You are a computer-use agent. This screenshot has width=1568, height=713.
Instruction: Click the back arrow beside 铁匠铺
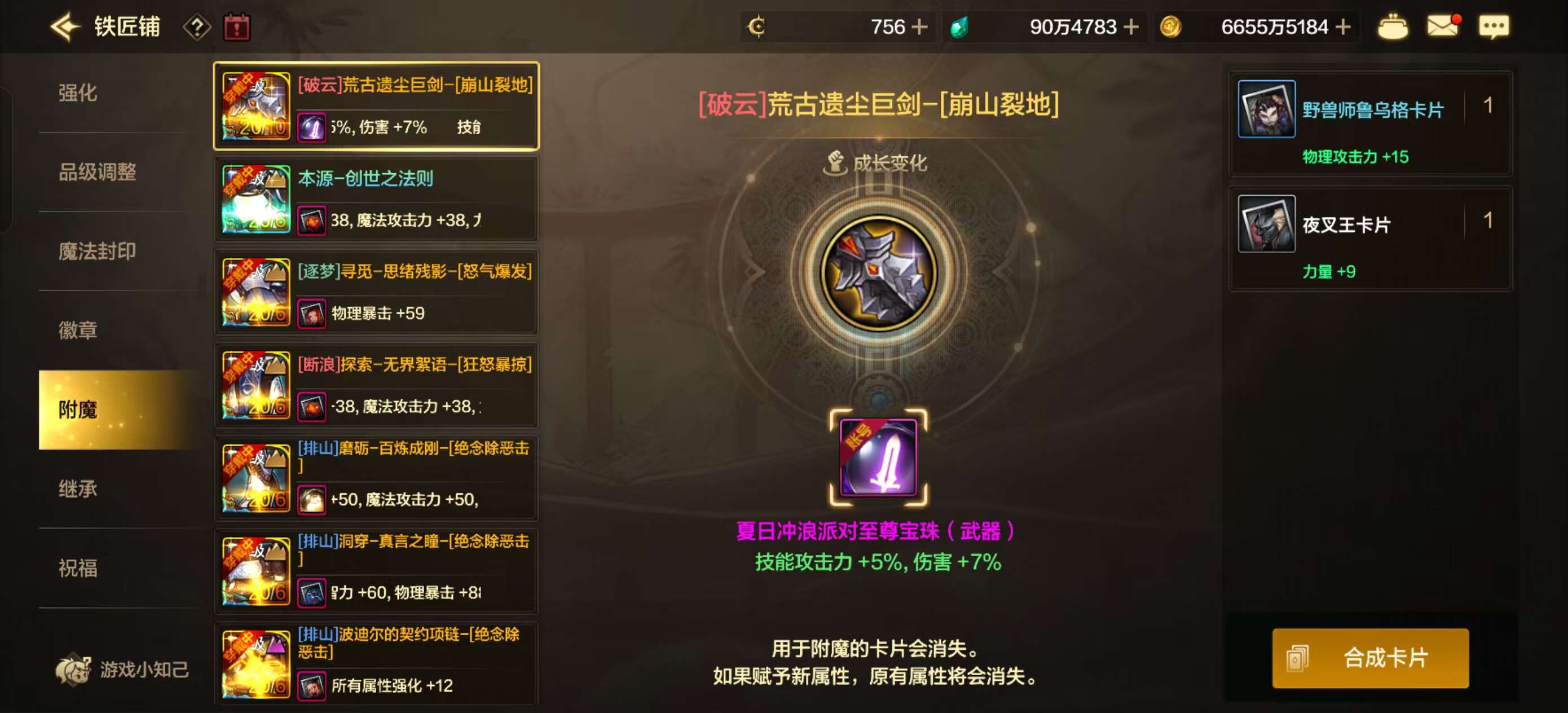pos(64,27)
